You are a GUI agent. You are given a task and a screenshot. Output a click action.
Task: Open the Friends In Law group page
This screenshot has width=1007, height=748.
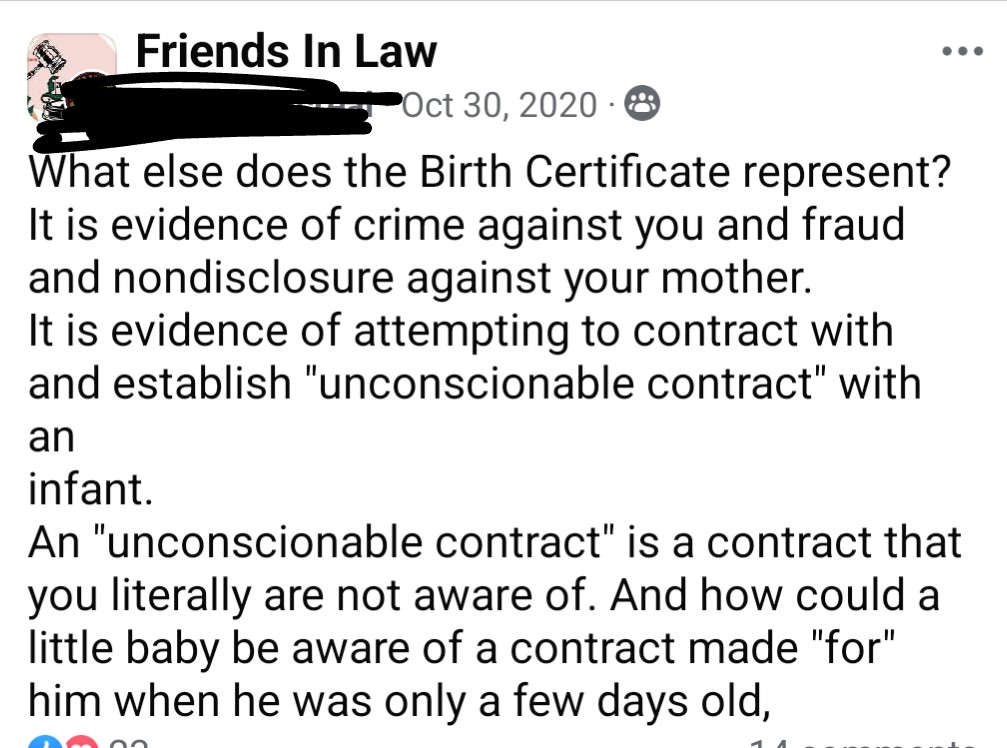tap(285, 52)
